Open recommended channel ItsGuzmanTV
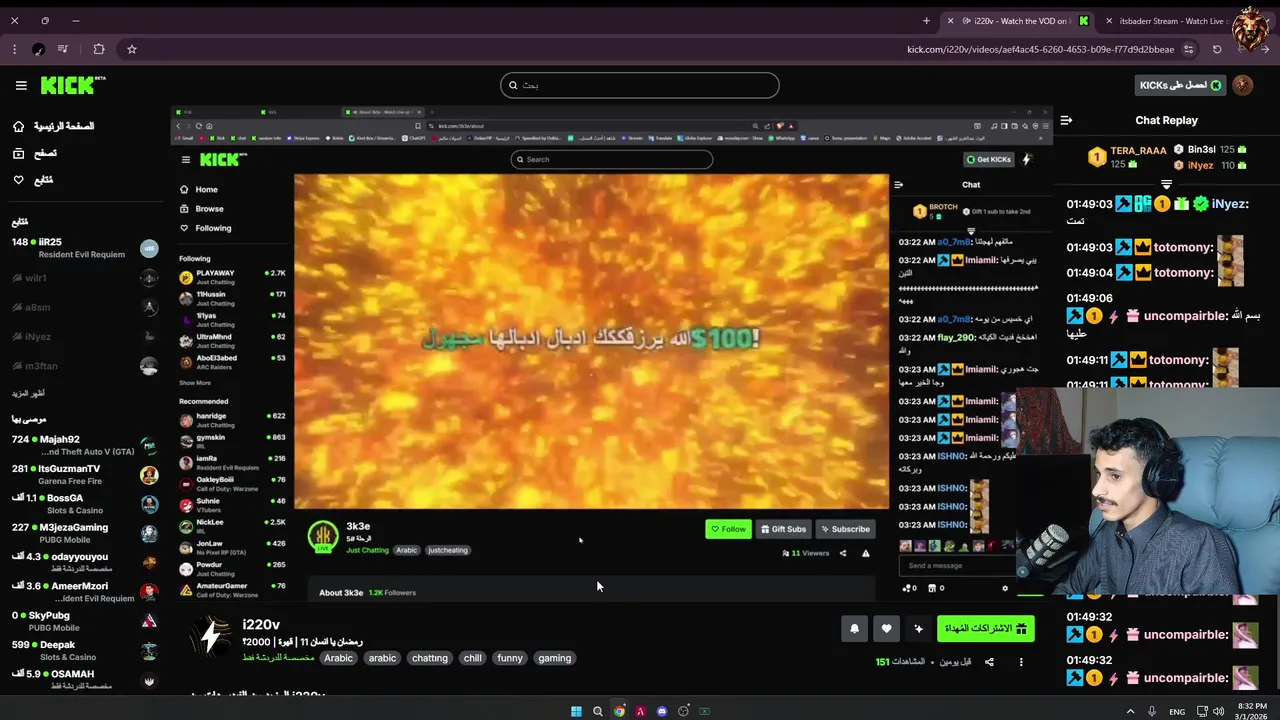Image resolution: width=1280 pixels, height=720 pixels. coord(84,474)
